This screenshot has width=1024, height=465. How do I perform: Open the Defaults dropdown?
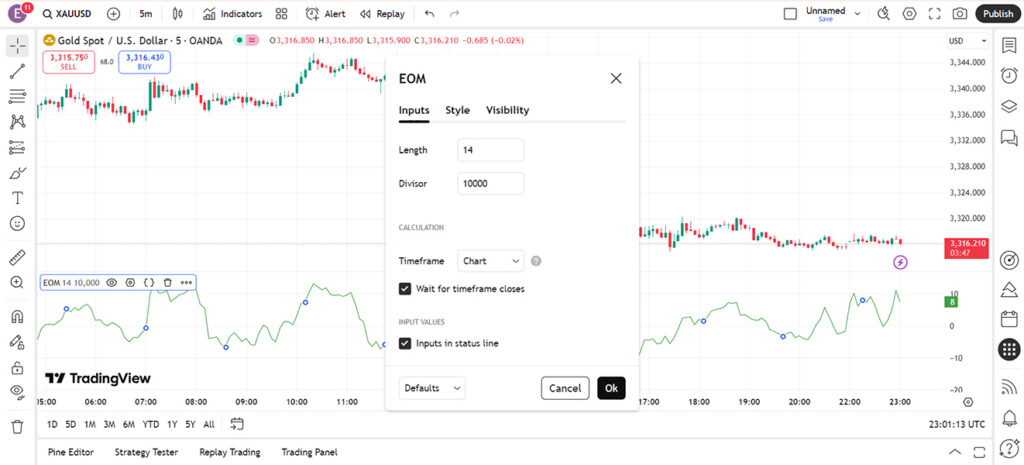pyautogui.click(x=432, y=388)
